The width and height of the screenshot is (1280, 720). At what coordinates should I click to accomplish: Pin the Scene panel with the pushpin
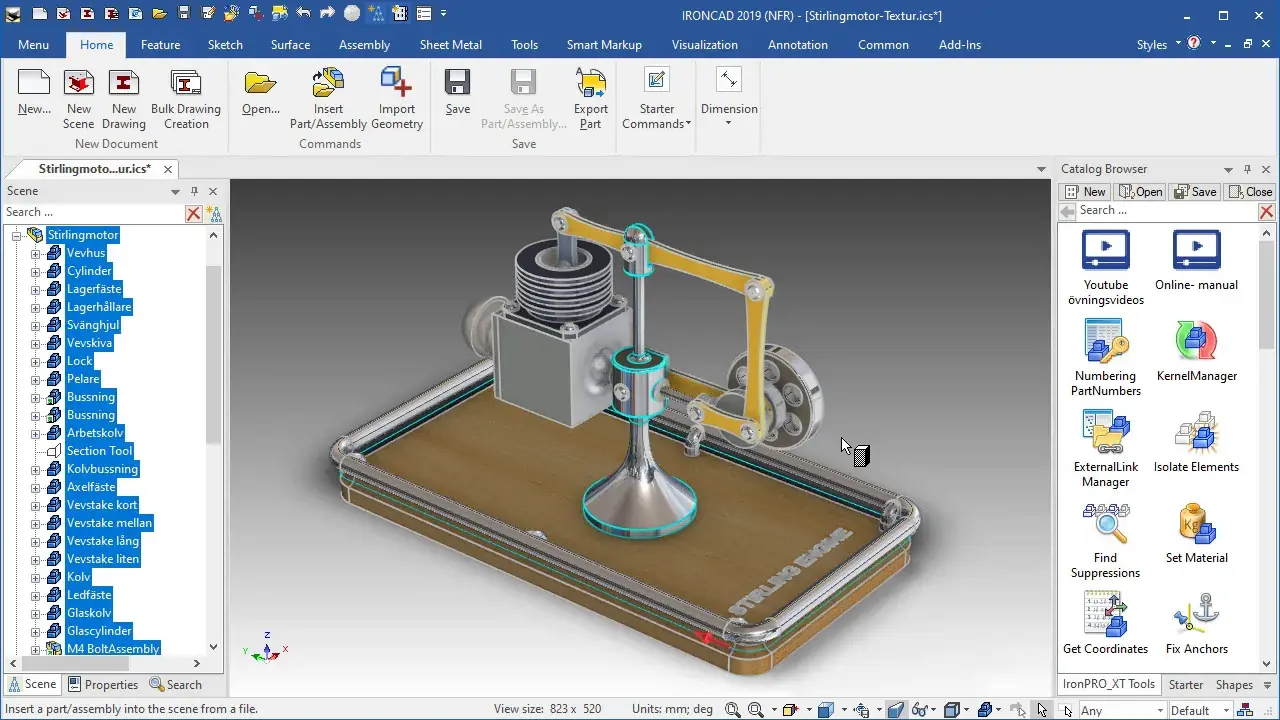coord(195,191)
